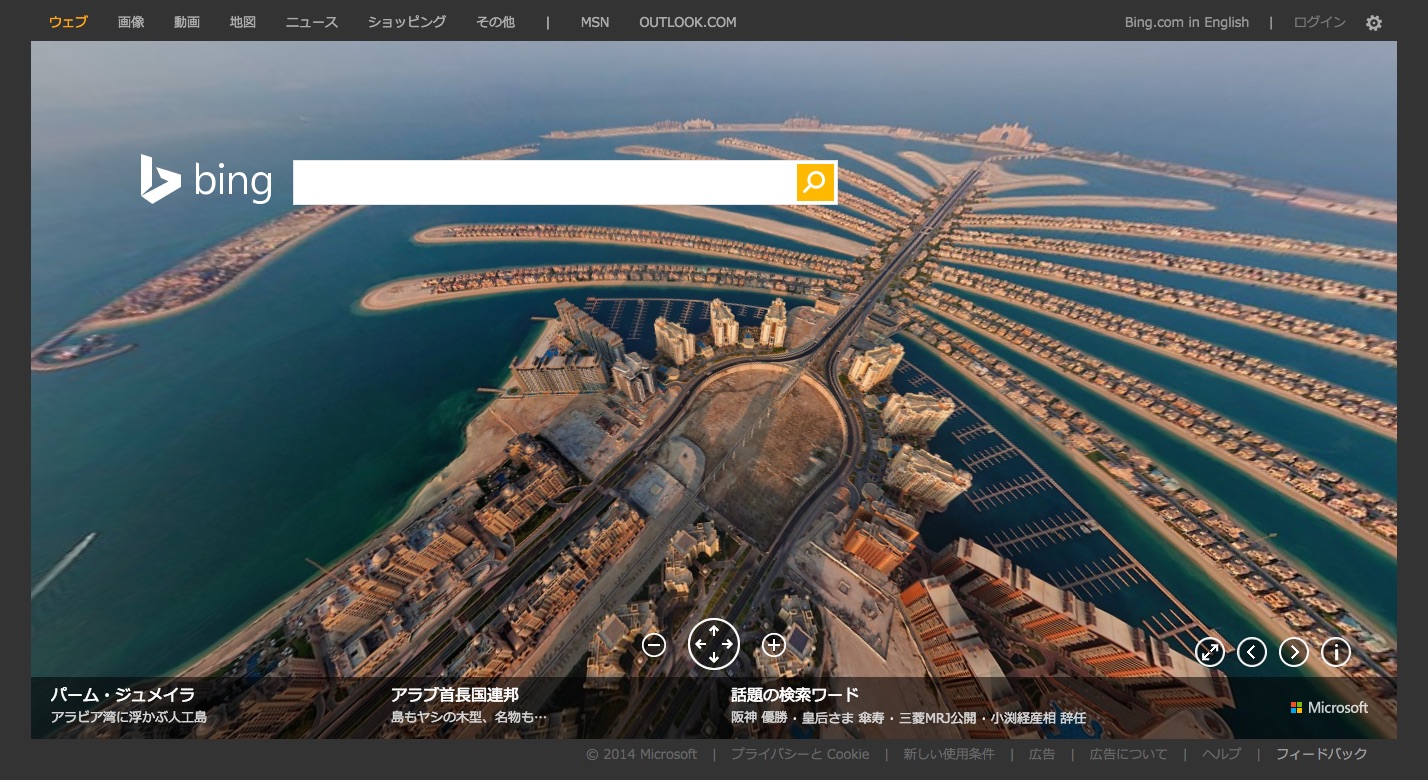
Task: Click the Bing search text box
Action: tap(544, 182)
